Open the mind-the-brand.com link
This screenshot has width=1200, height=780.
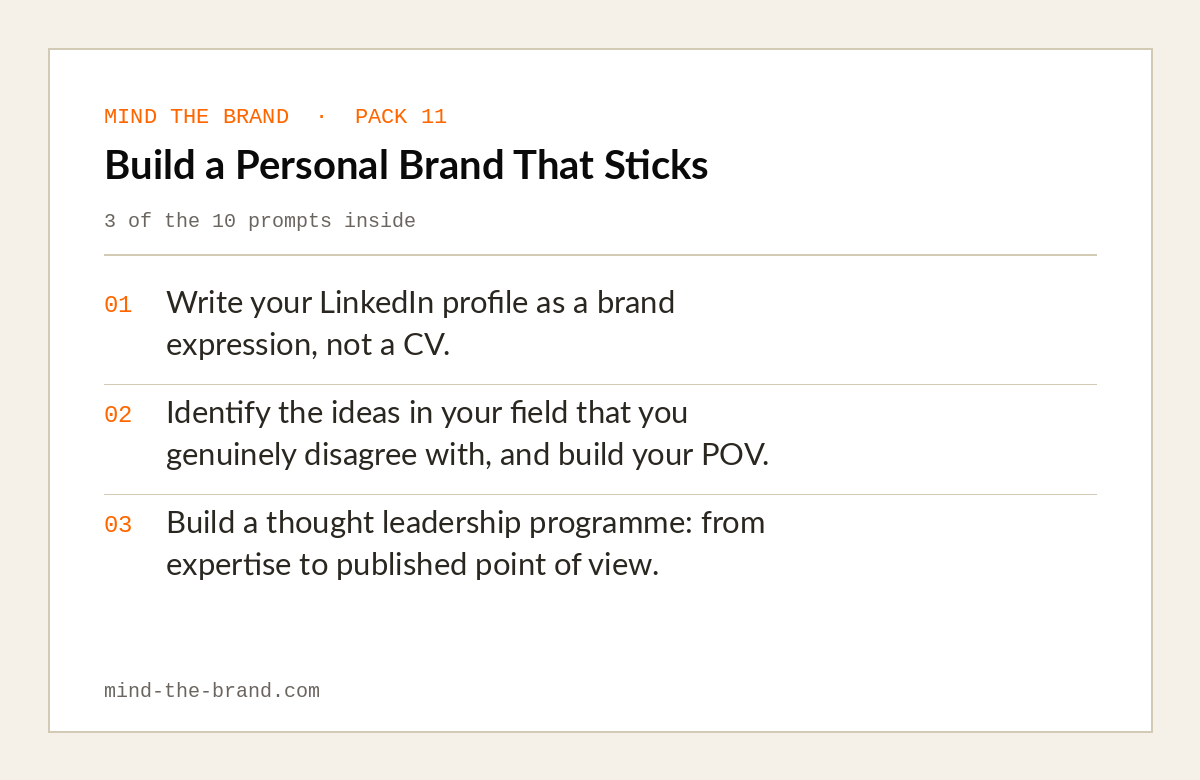pyautogui.click(x=212, y=691)
